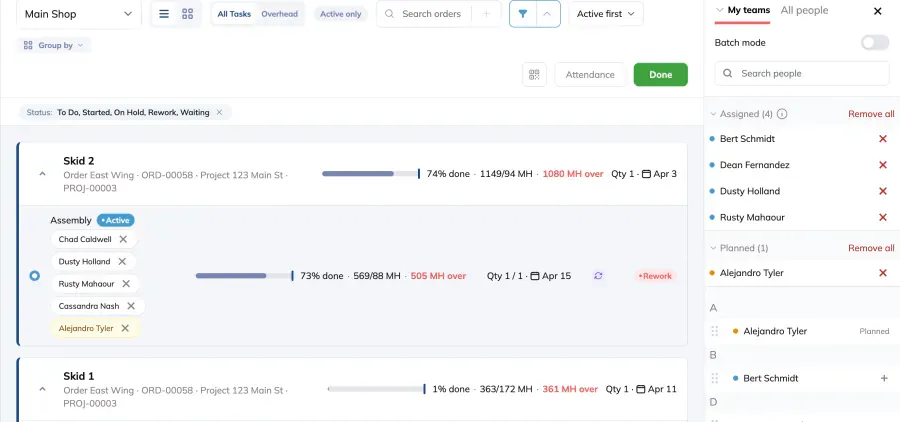Unassign Bert Schmidt with red X
Viewport: 900px width, 422px height.
883,139
